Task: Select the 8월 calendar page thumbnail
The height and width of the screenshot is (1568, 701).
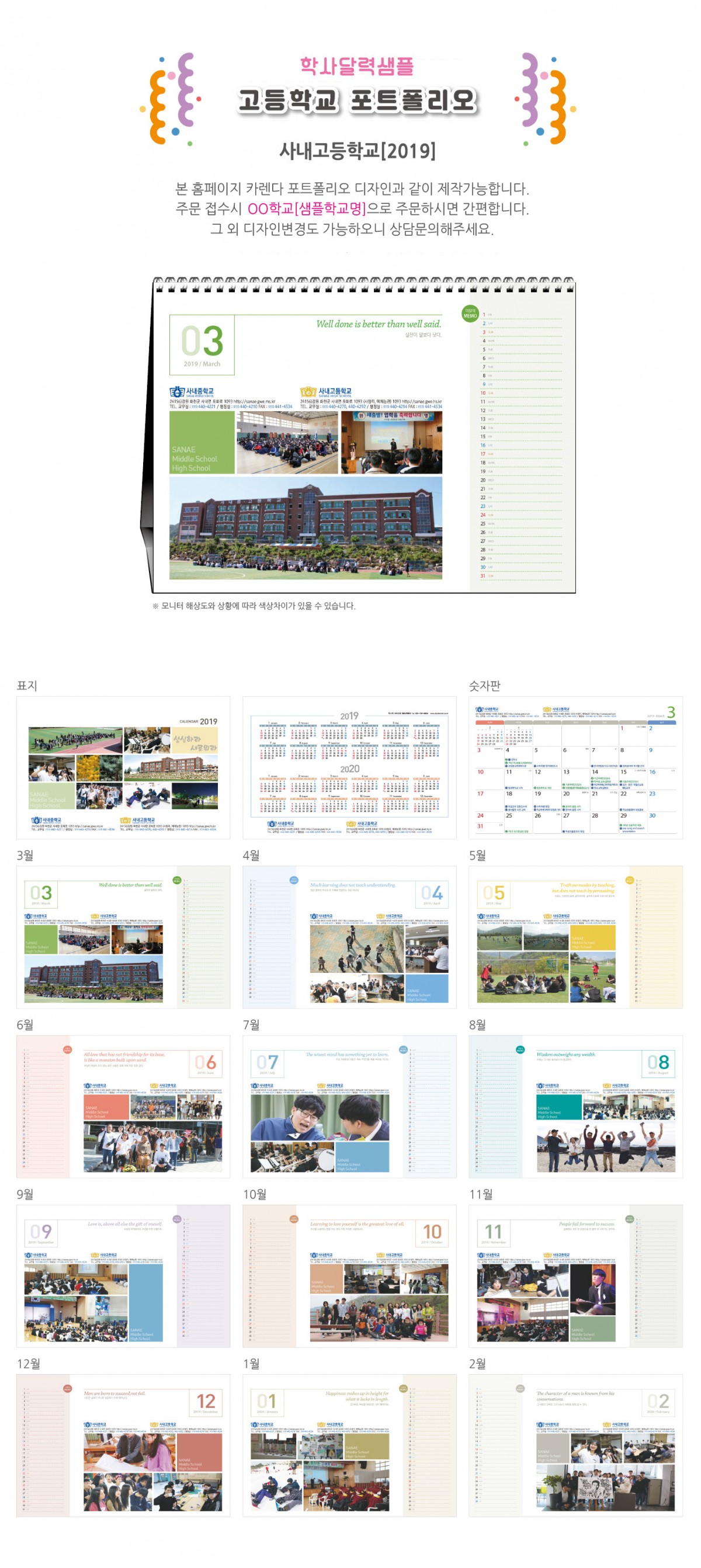Action: pos(575,1106)
